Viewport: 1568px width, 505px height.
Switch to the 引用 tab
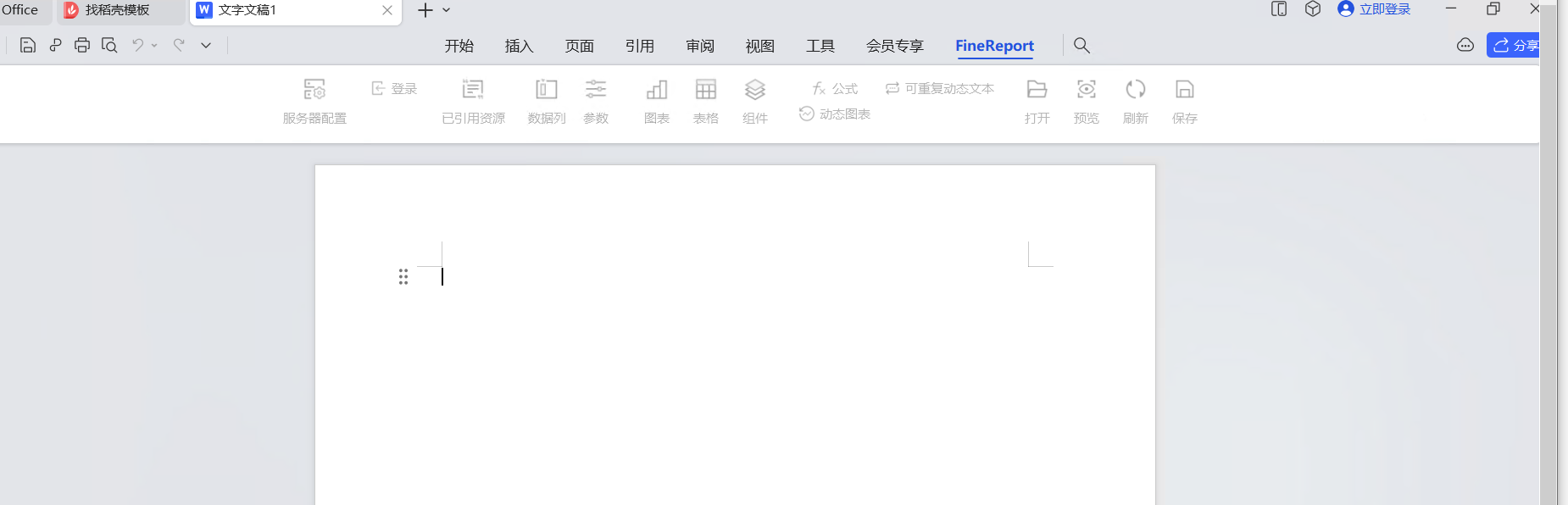640,46
